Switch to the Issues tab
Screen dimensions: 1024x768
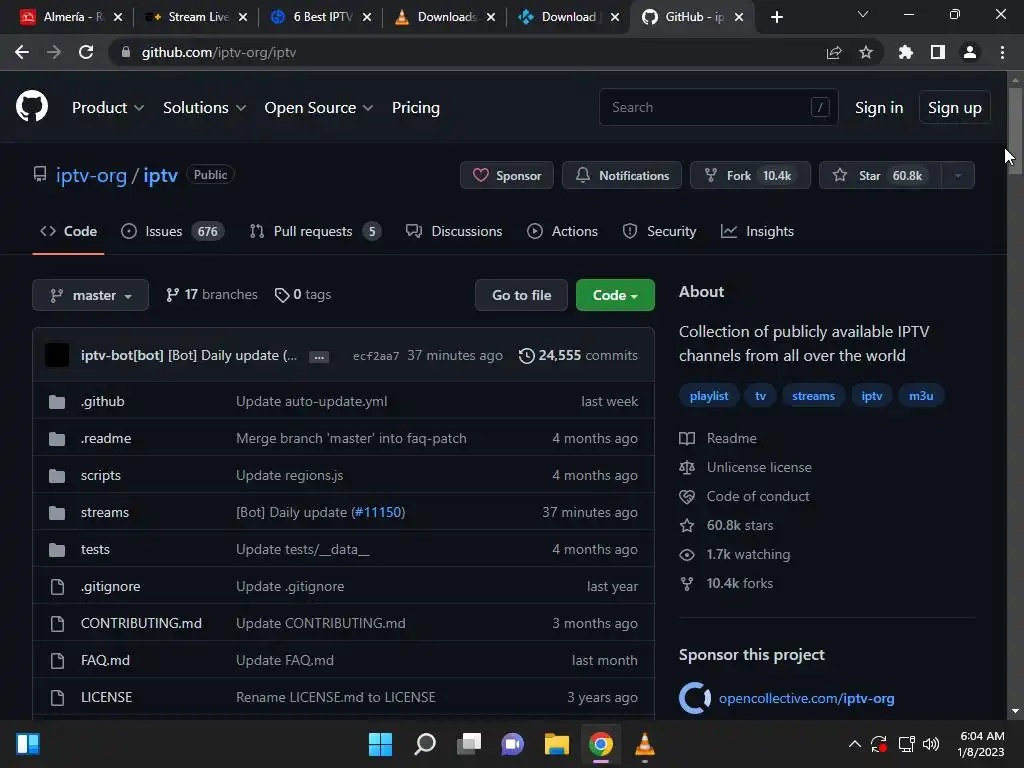(173, 231)
